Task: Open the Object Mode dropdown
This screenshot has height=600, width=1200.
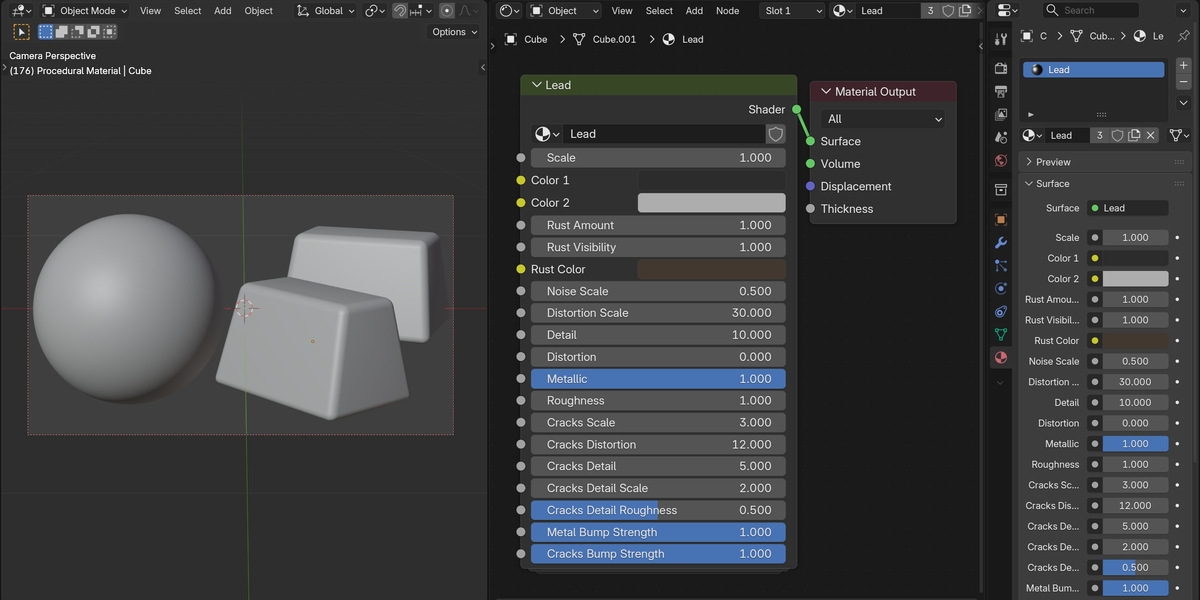Action: pos(86,11)
